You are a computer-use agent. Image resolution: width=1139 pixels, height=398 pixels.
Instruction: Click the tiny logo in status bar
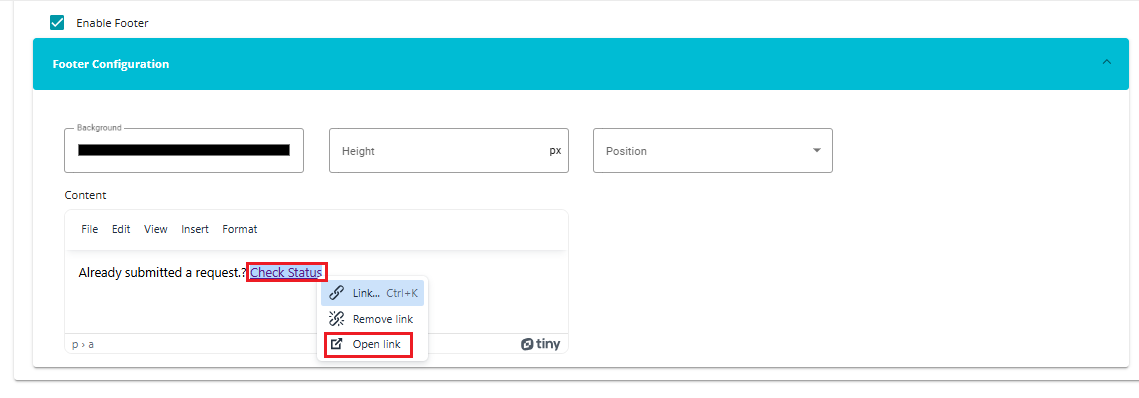pos(540,344)
